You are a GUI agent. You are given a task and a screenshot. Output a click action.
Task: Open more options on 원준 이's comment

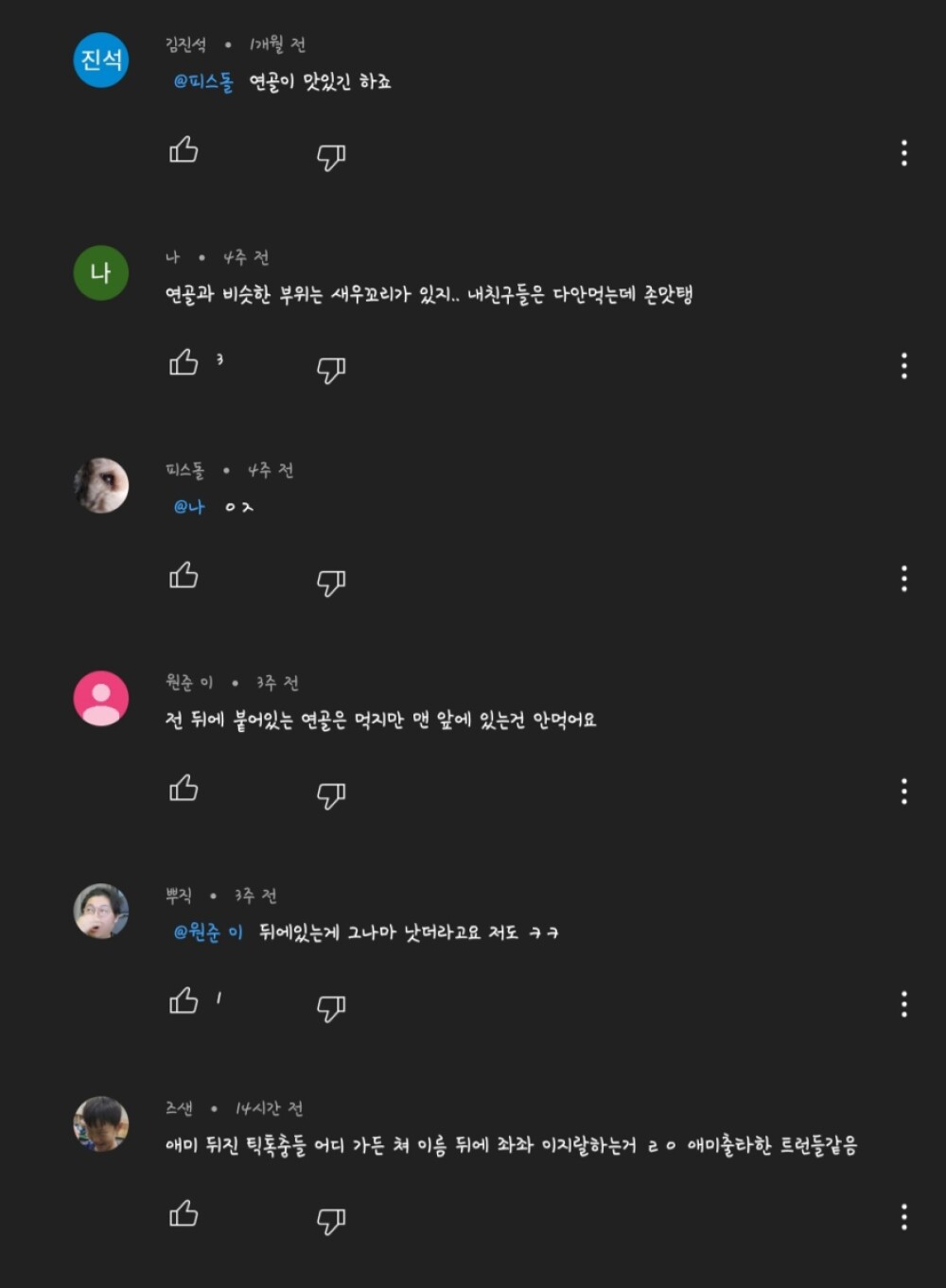coord(904,792)
